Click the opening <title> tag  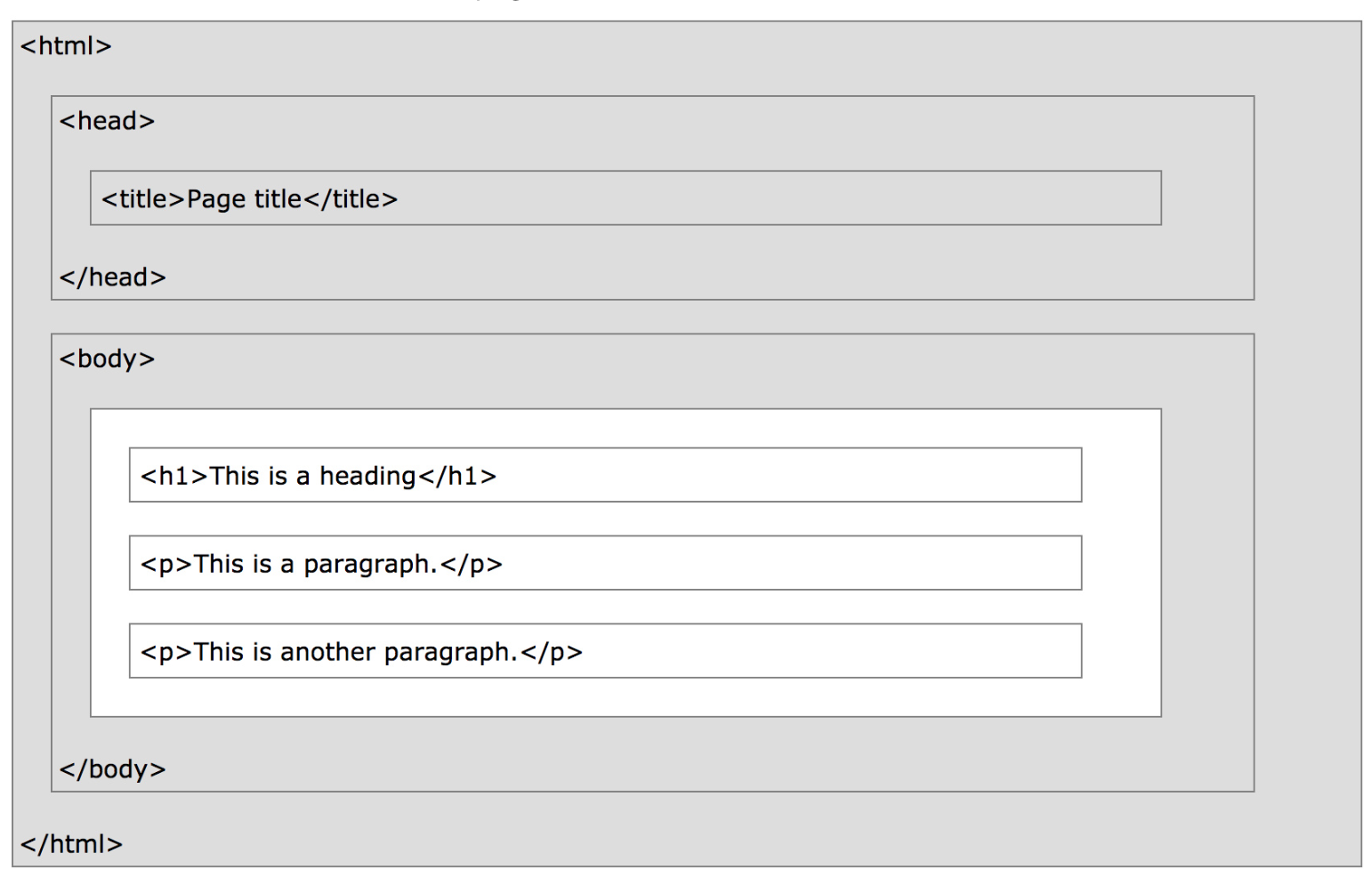pos(142,199)
